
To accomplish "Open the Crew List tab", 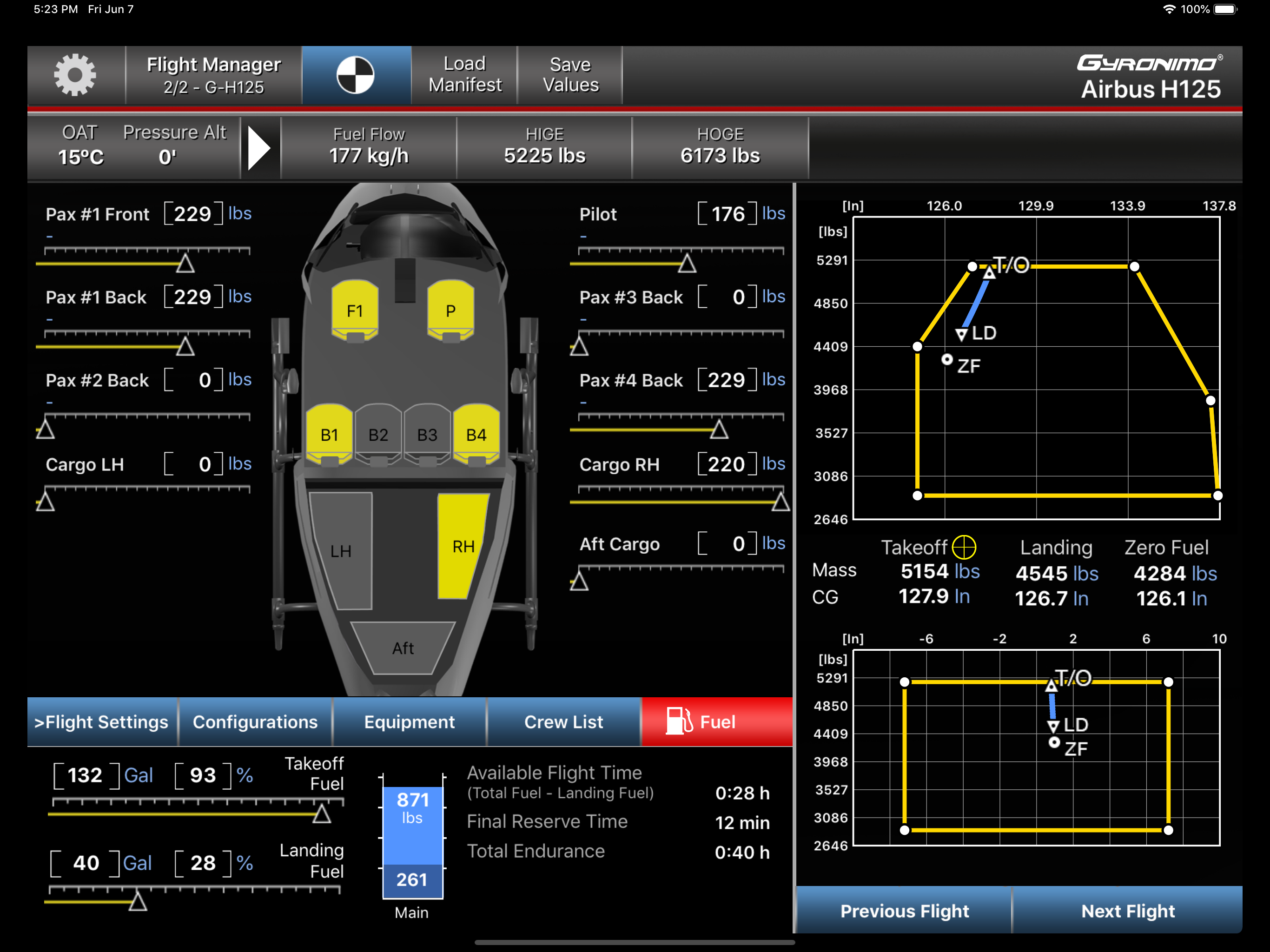I will coord(564,722).
